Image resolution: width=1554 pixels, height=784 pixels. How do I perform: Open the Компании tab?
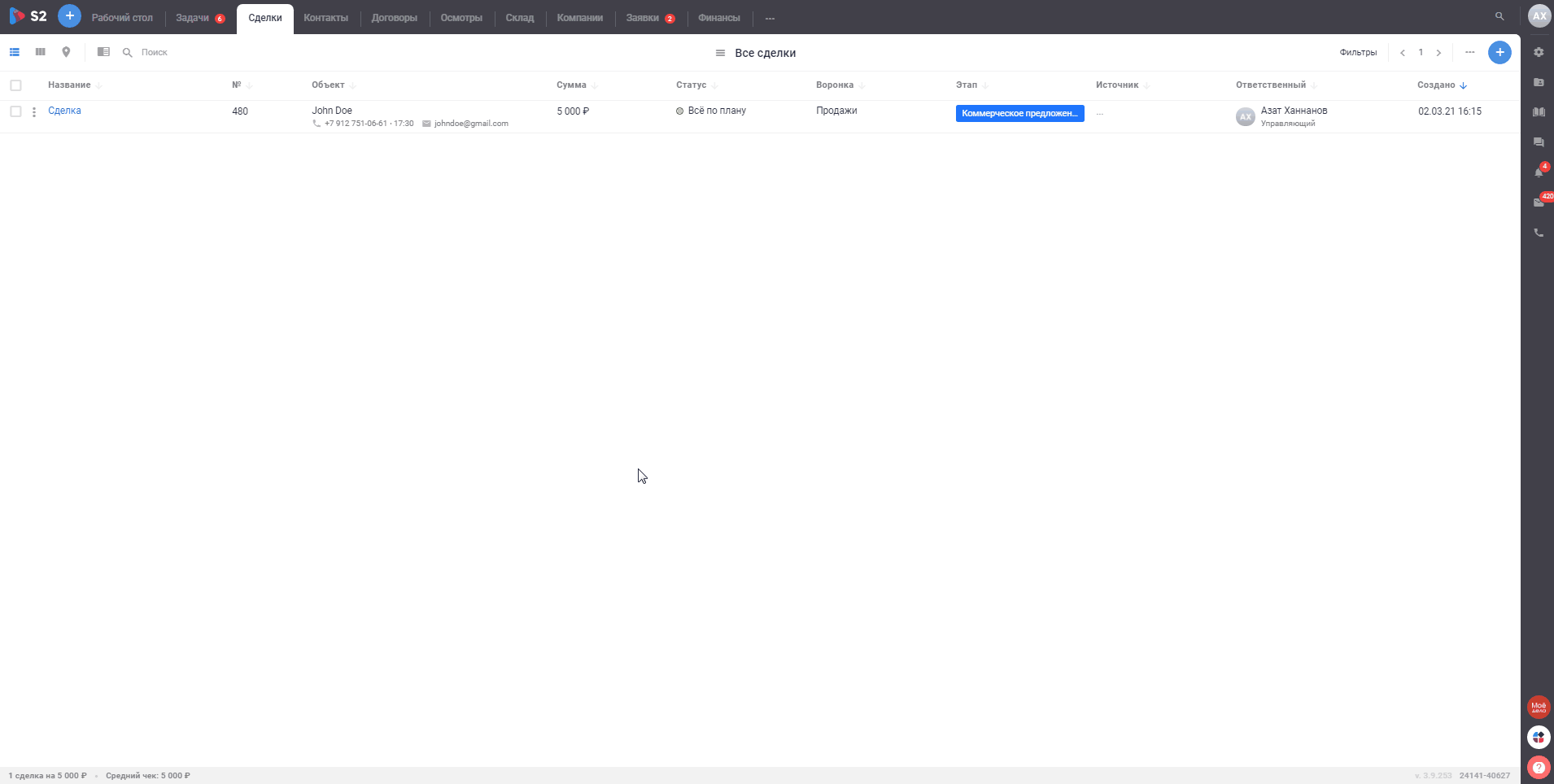pyautogui.click(x=580, y=18)
